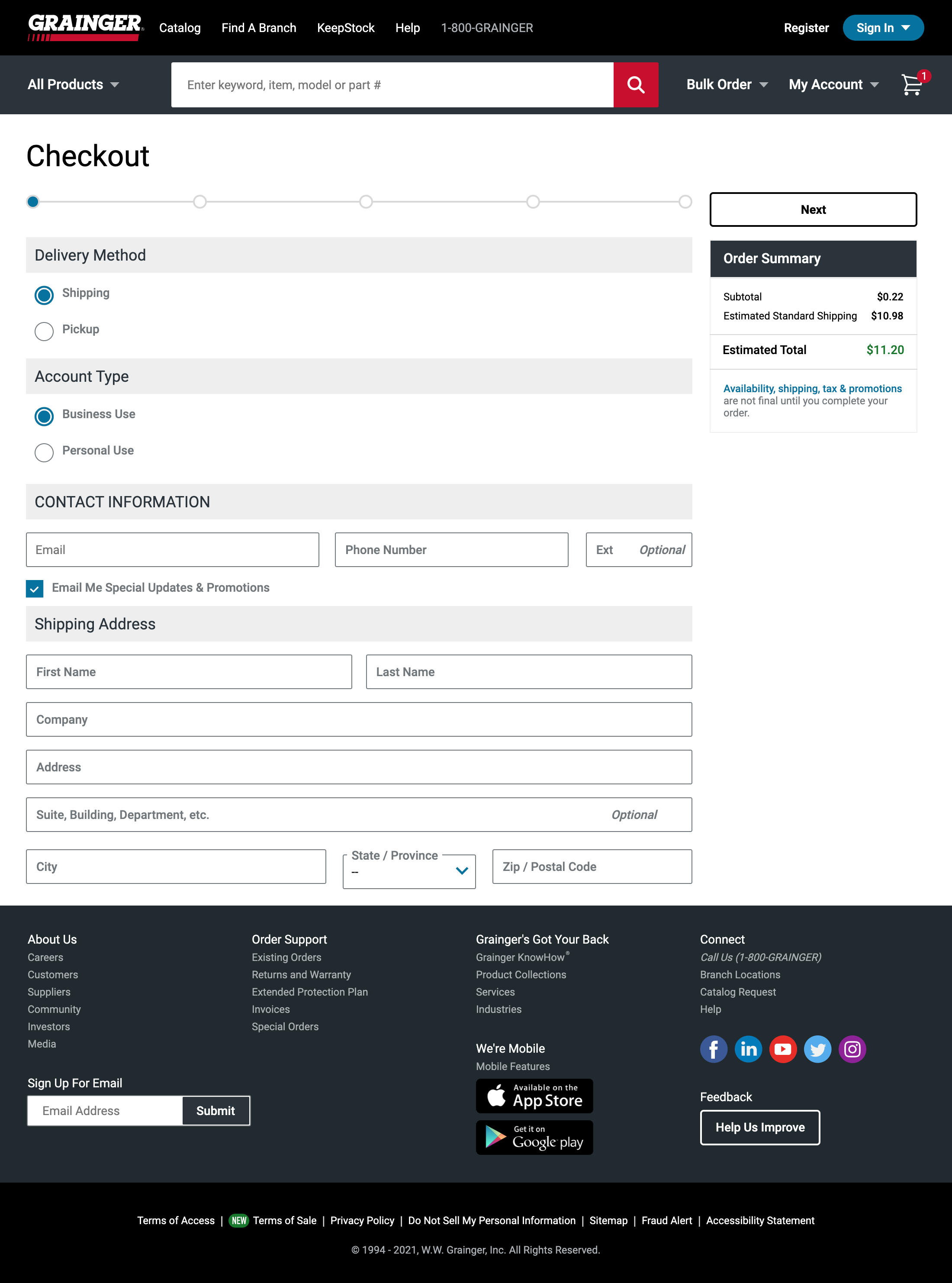Click the Grainger logo
This screenshot has height=1283, width=952.
84,26
